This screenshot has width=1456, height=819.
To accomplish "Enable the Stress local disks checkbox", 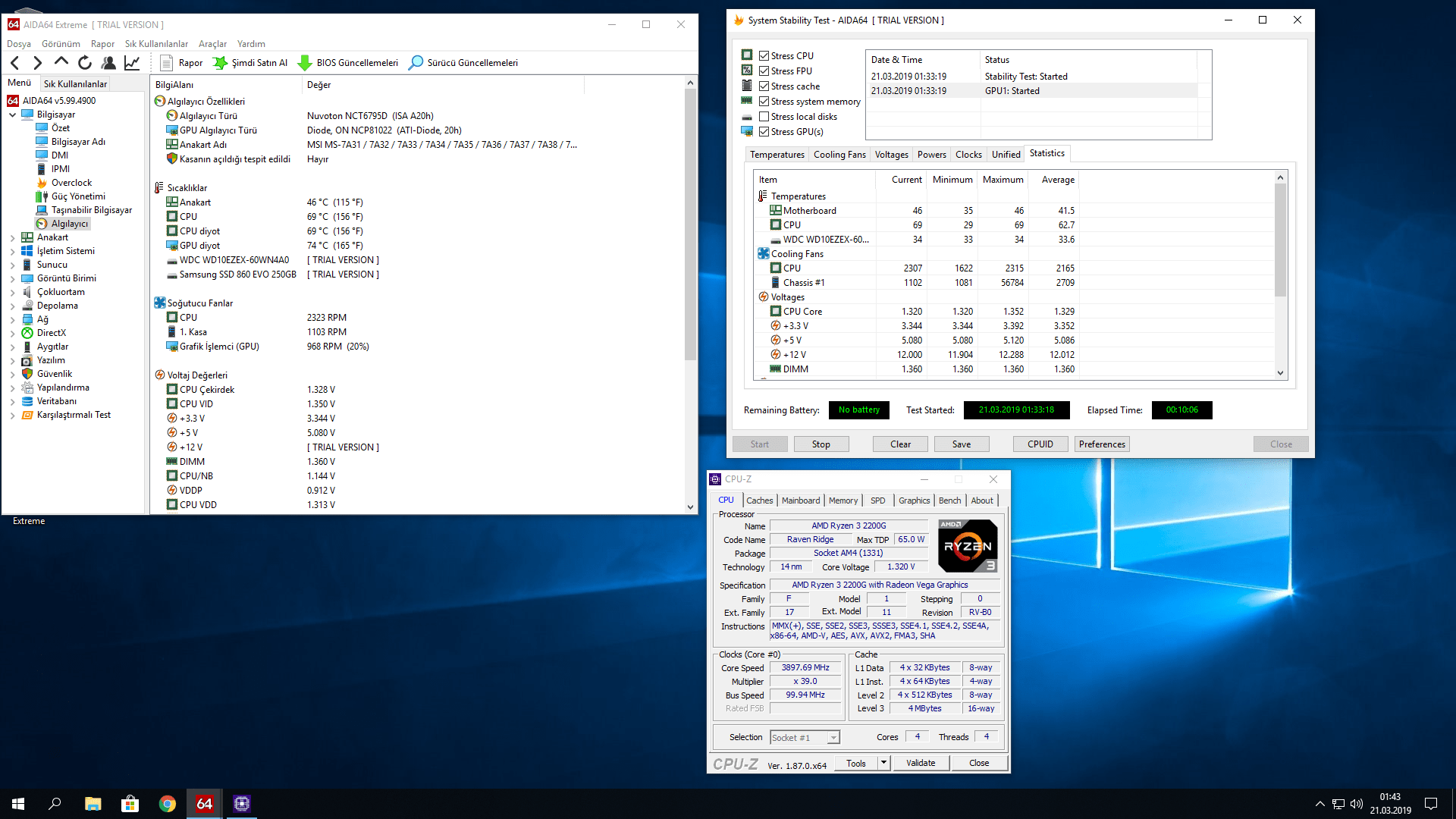I will click(764, 117).
